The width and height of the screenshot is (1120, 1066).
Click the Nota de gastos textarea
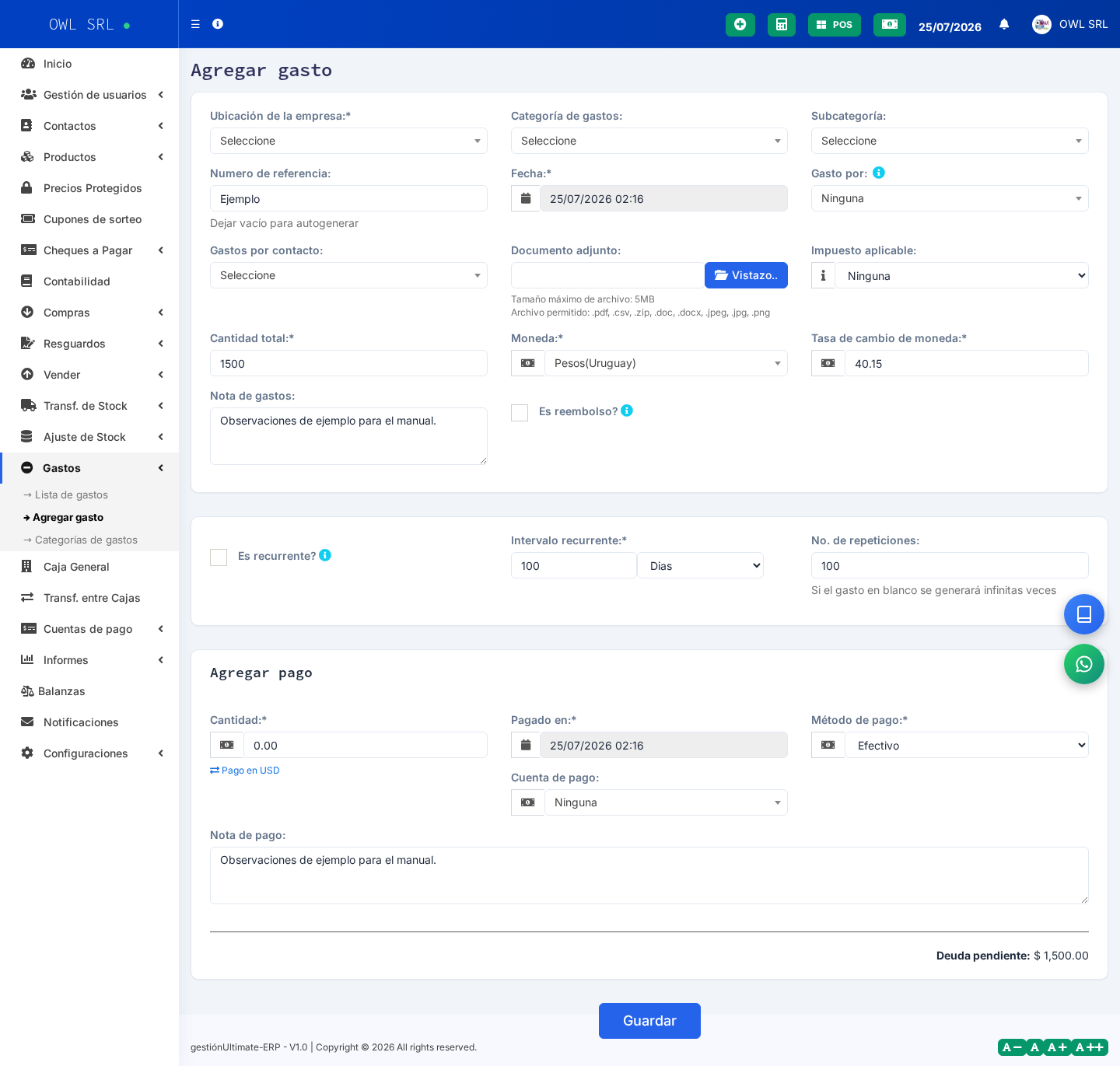pos(348,436)
